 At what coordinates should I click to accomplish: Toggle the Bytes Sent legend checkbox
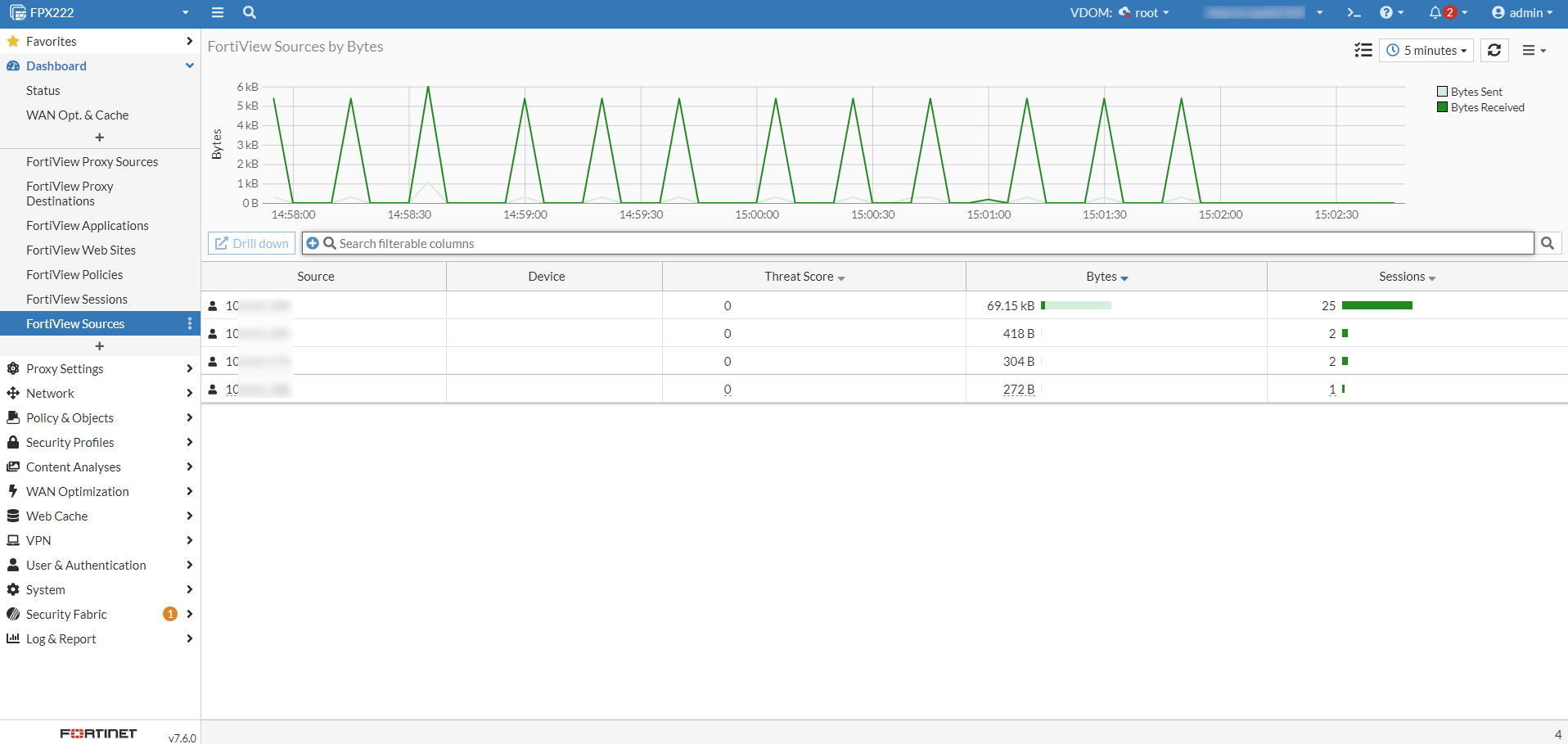pos(1442,92)
